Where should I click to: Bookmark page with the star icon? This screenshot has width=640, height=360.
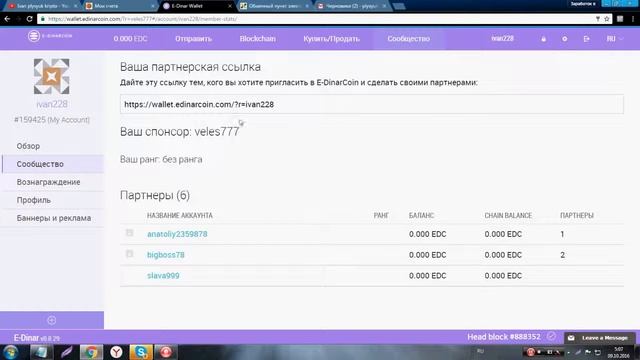coord(607,19)
